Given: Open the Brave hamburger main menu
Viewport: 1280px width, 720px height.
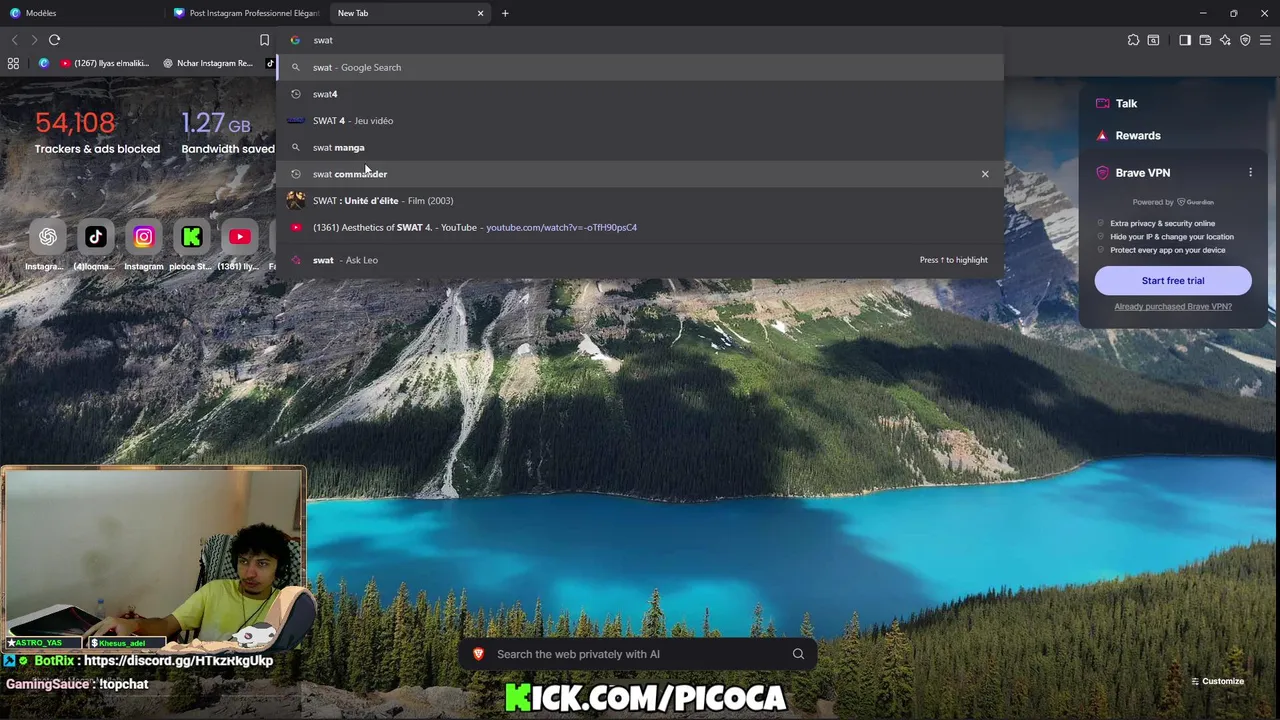Looking at the screenshot, I should coord(1265,40).
